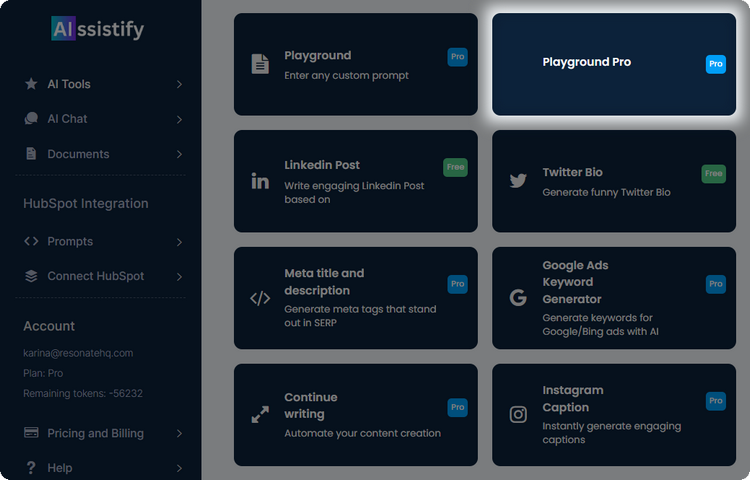Open the Playground Pro card
Screen dimensions: 750x480
[x=613, y=63]
